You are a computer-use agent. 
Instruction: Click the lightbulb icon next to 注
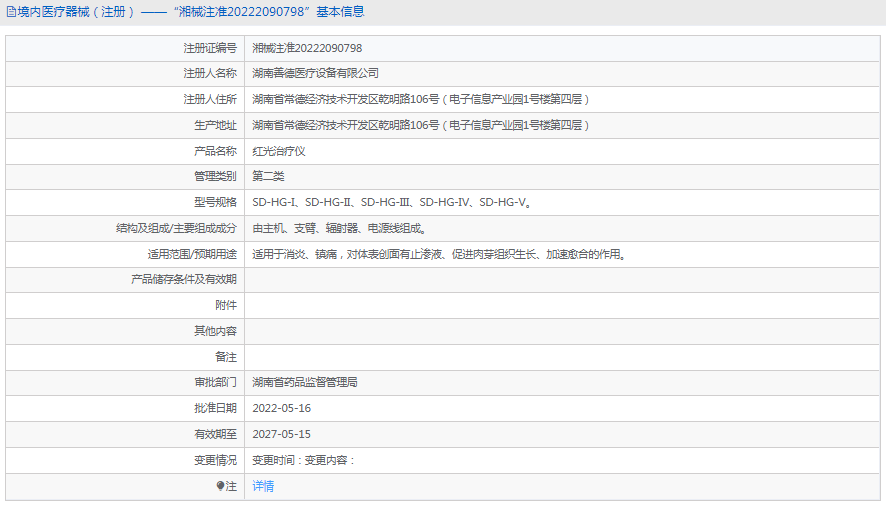click(220, 486)
